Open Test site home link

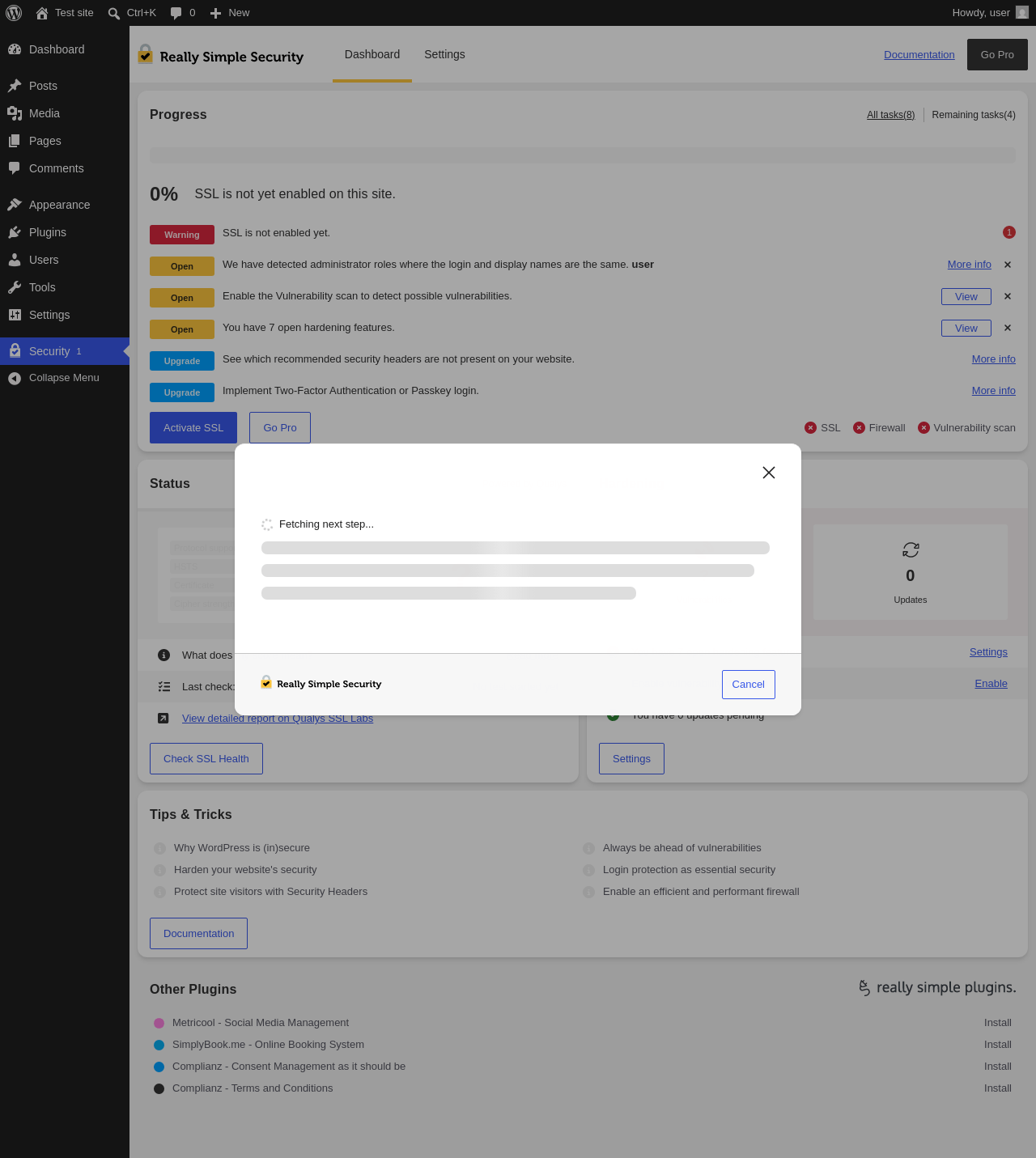(65, 13)
